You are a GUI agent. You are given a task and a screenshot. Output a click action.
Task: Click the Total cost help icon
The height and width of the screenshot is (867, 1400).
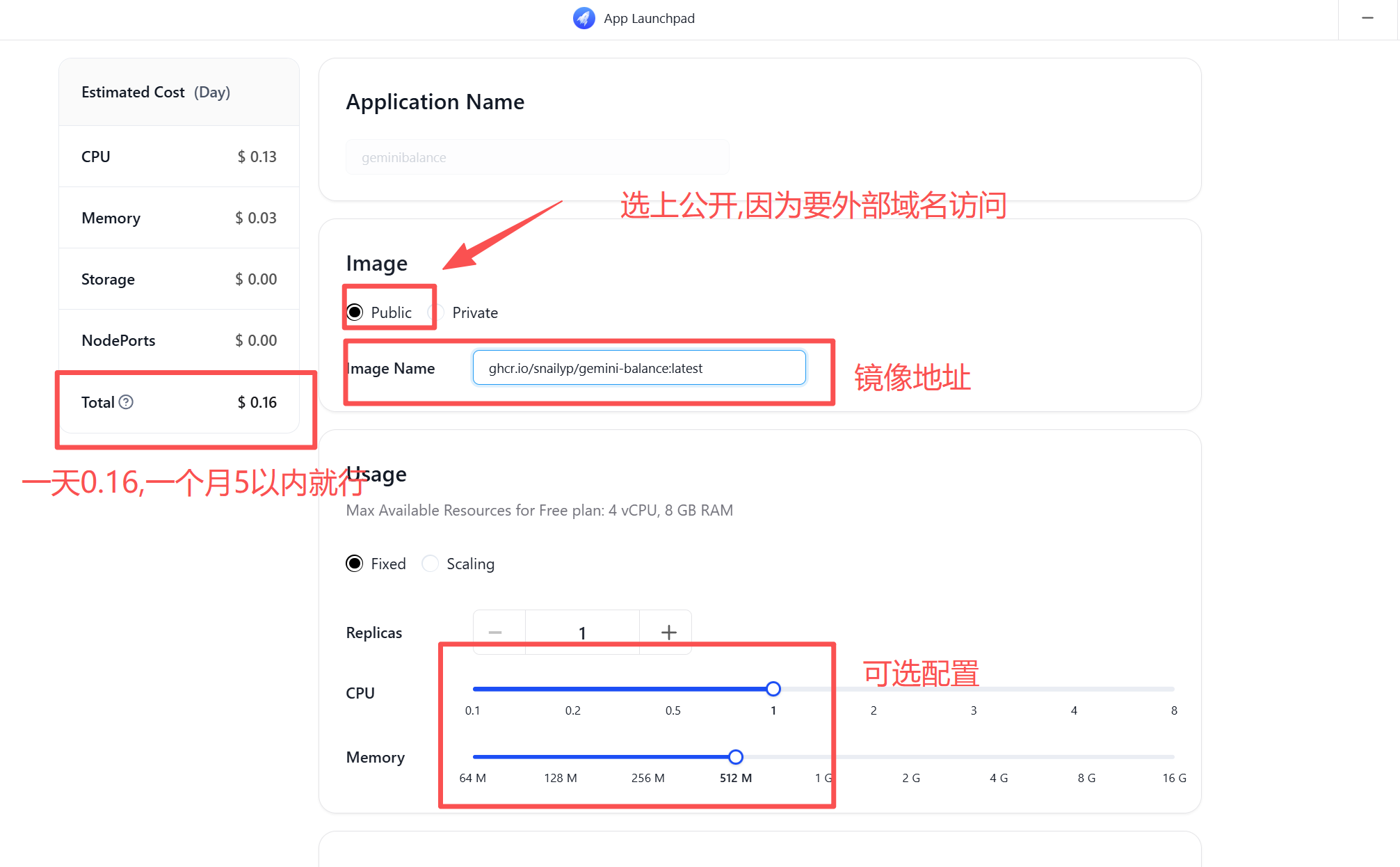click(x=126, y=402)
